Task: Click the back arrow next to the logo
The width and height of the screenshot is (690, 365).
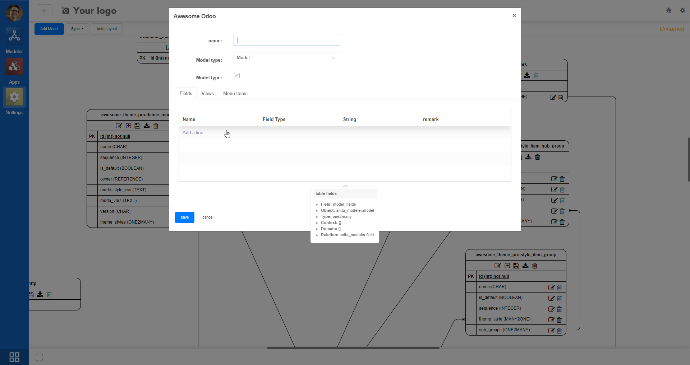Action: tap(44, 11)
